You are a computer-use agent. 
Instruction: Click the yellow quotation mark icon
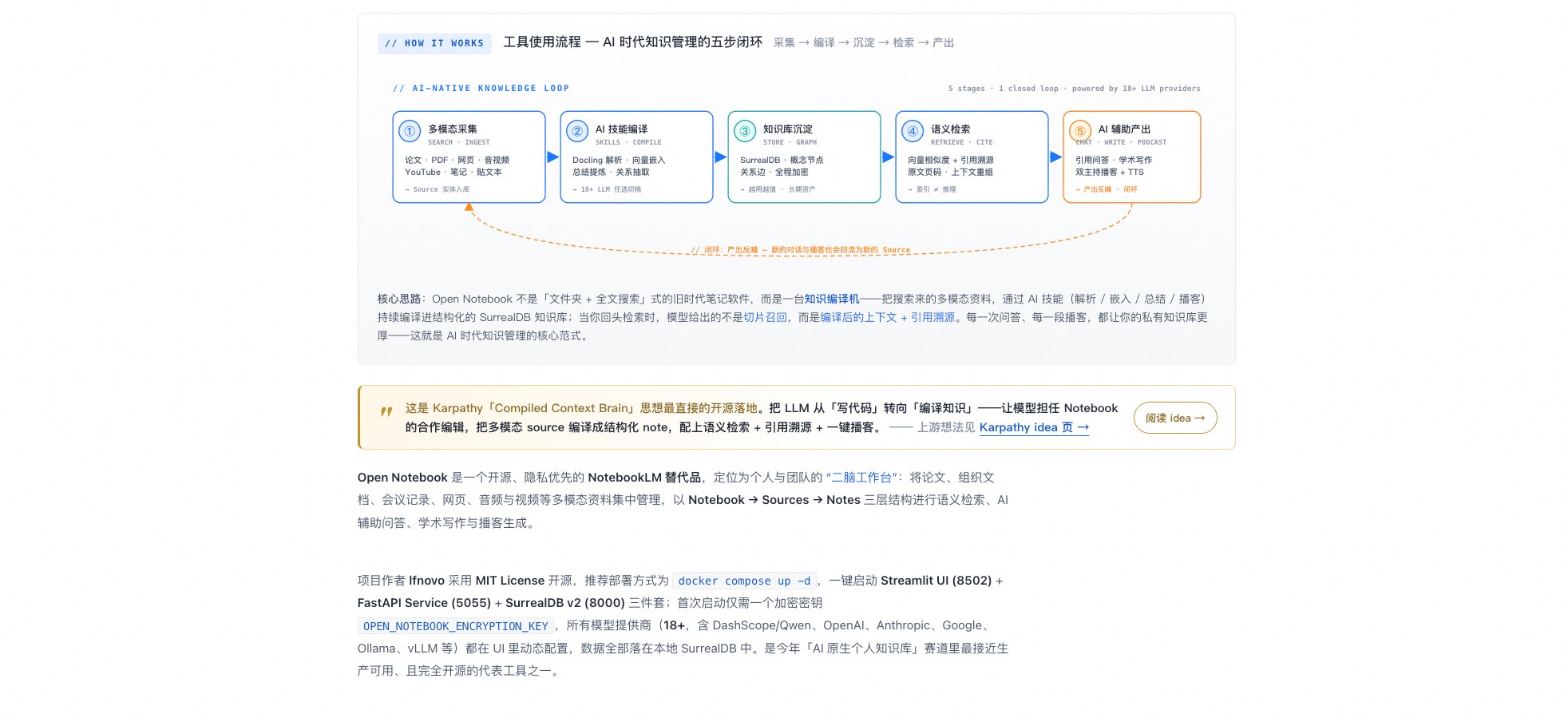(386, 412)
